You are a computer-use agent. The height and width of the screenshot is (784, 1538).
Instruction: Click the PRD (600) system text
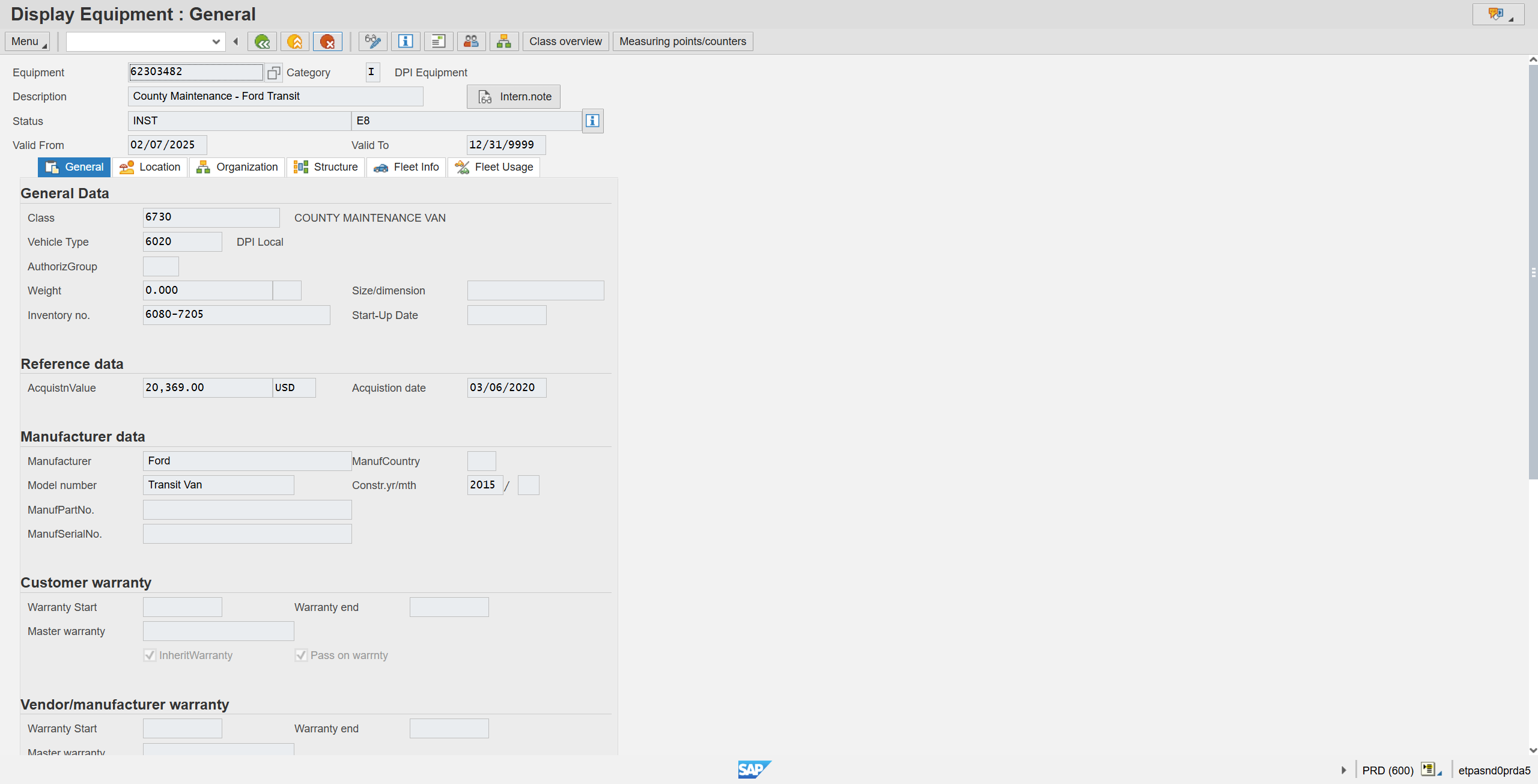pos(1388,770)
